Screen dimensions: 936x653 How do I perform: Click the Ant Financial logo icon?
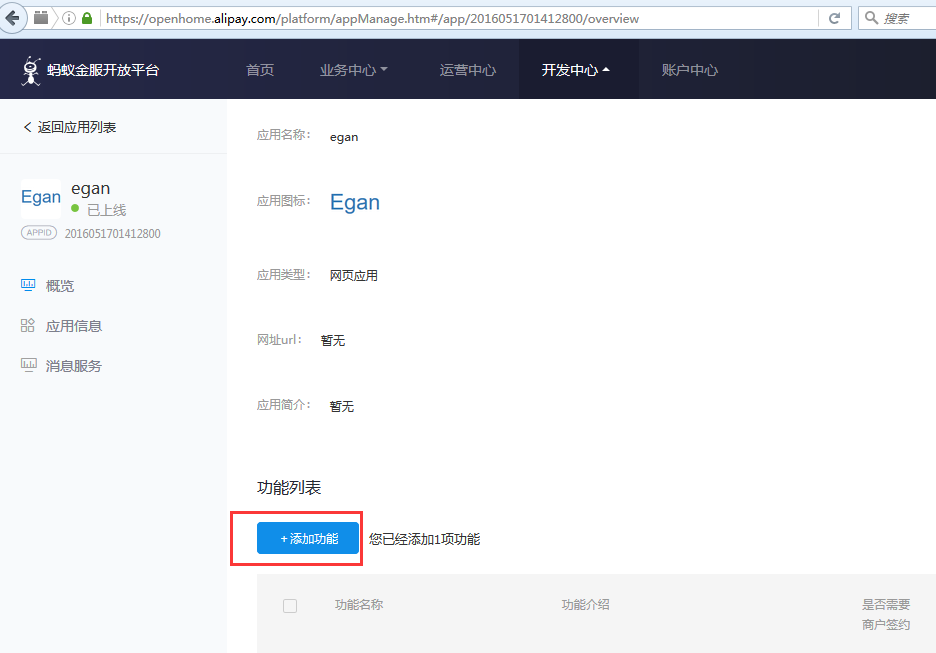[31, 71]
